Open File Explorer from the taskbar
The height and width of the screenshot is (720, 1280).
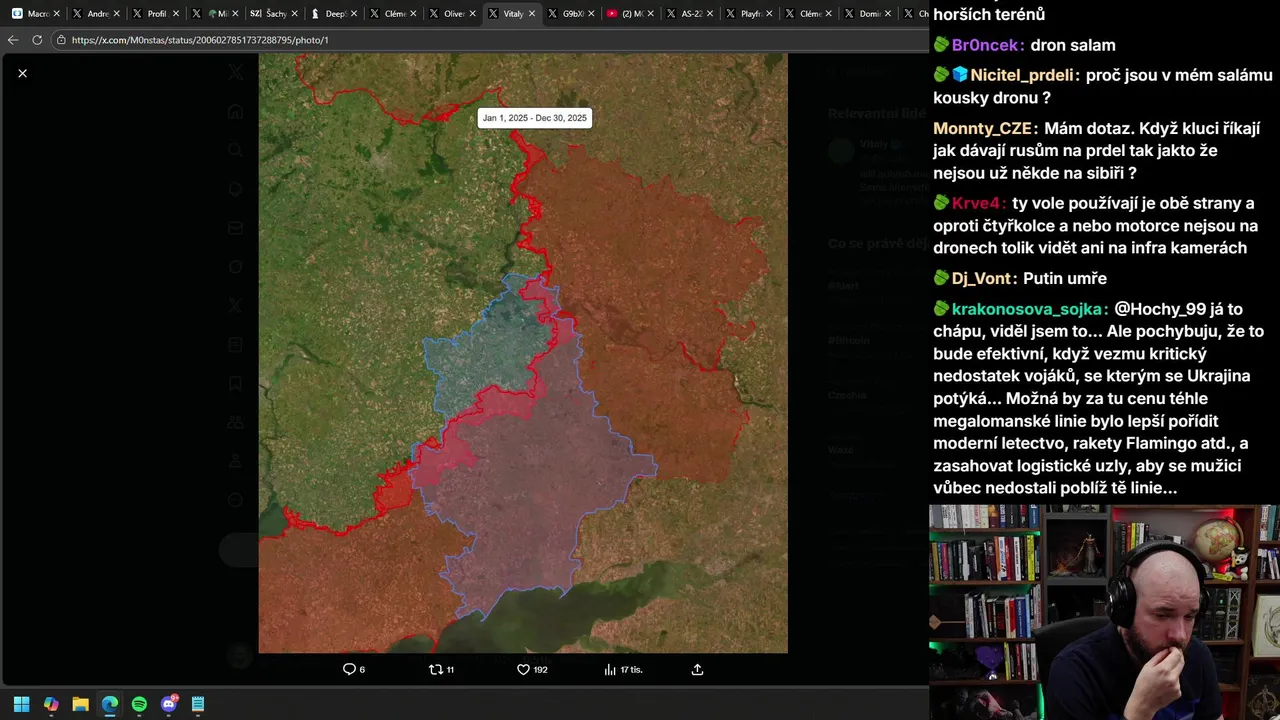(x=80, y=704)
